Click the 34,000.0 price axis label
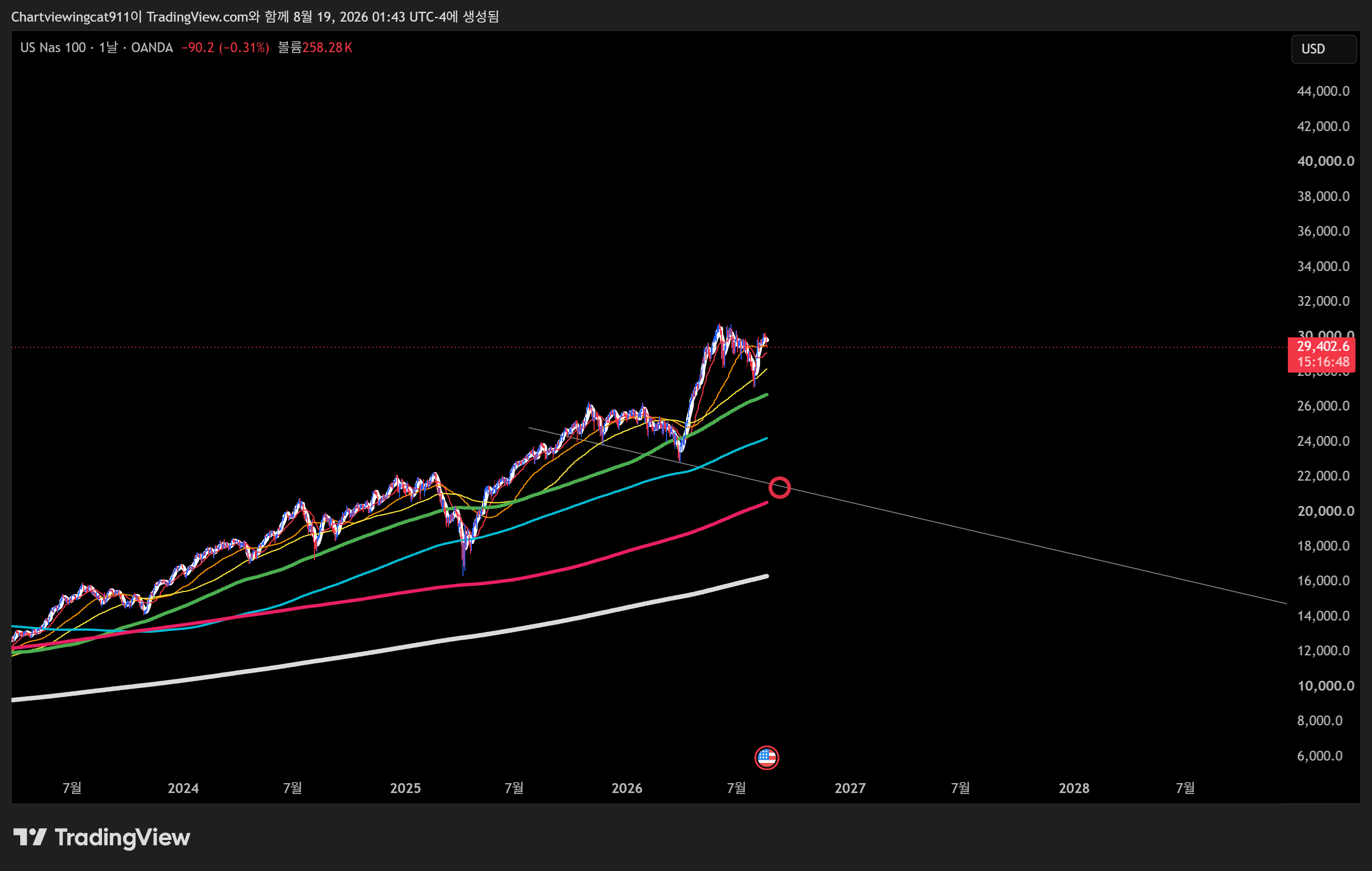Viewport: 1372px width, 871px height. pos(1323,266)
